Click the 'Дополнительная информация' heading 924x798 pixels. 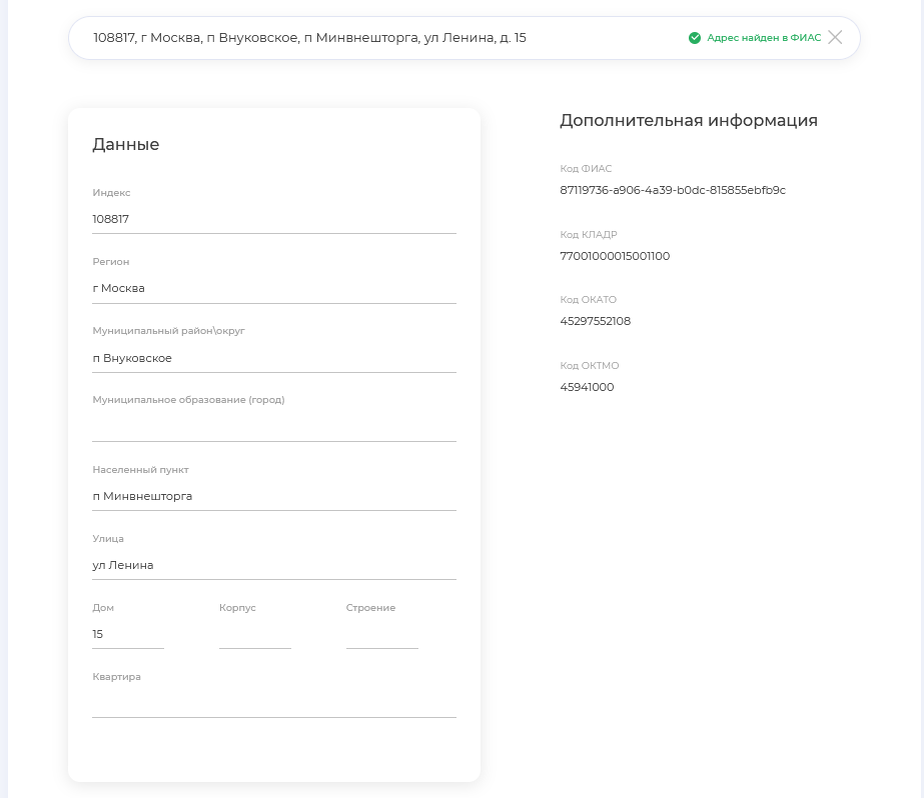coord(688,121)
